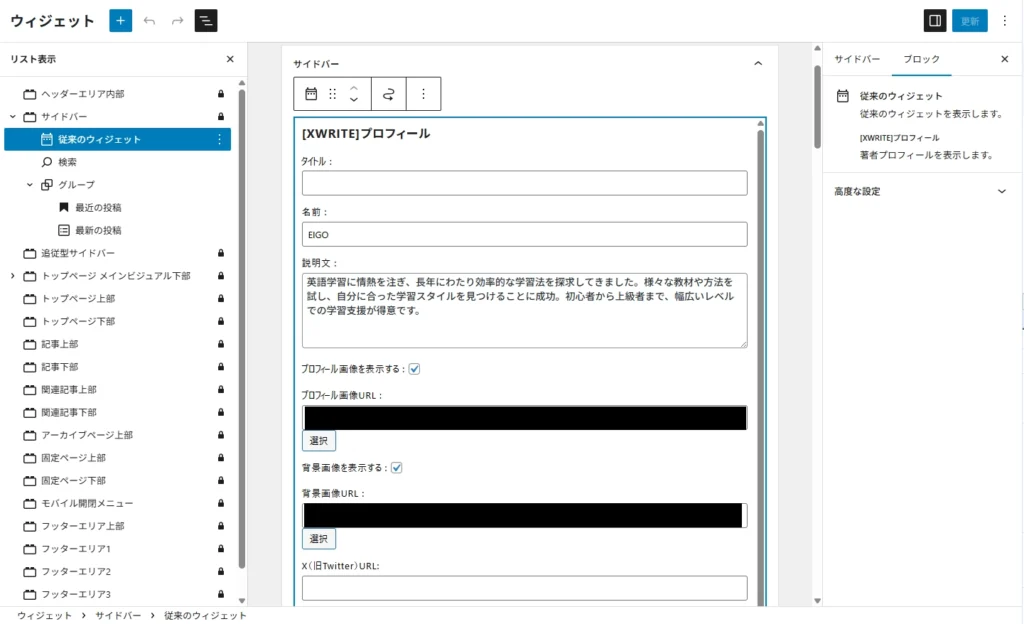
Task: Click the blue block inserter plus button
Action: [120, 21]
